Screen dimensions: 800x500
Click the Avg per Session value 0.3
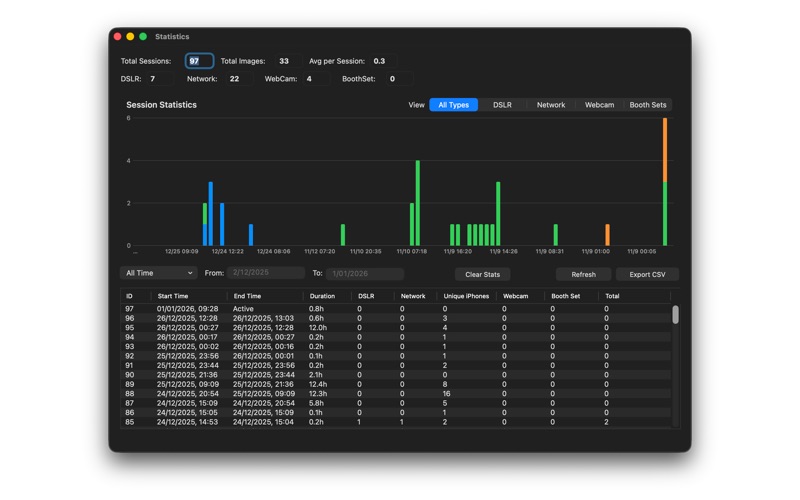point(383,61)
